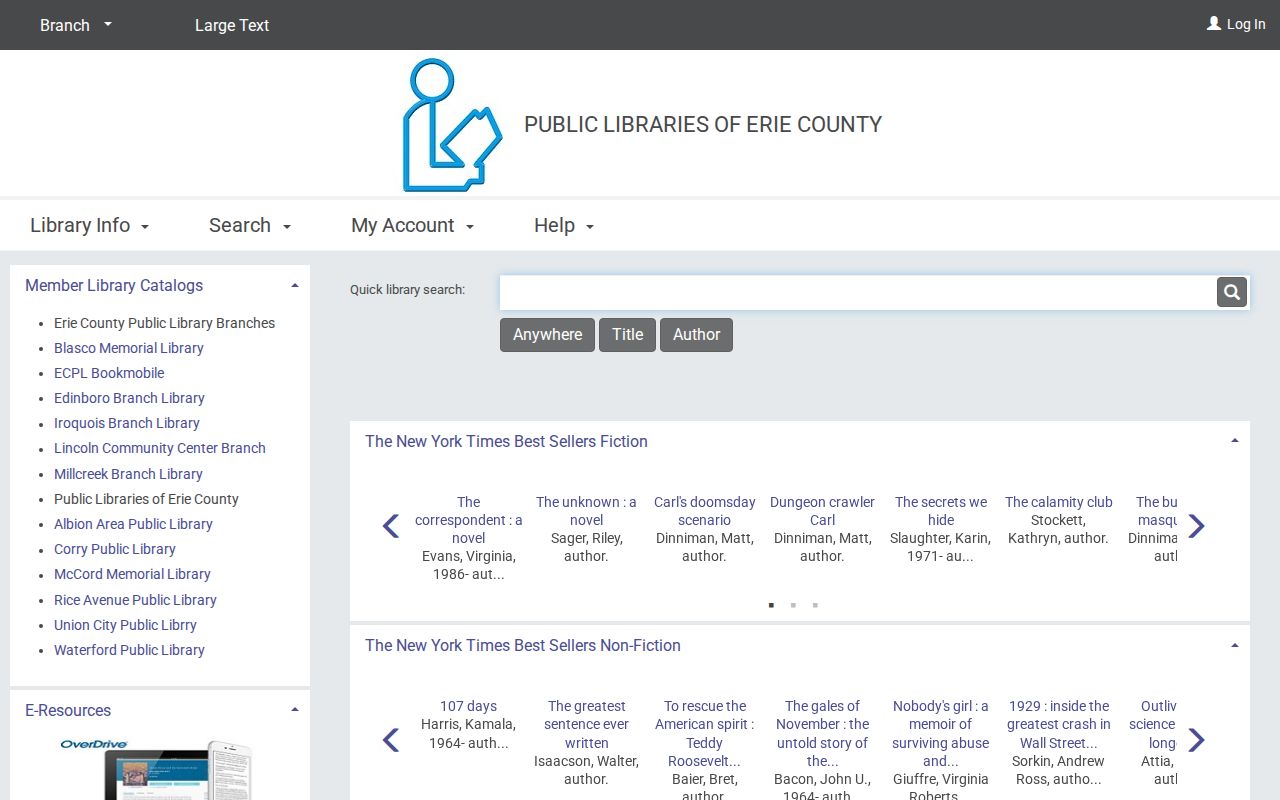Image resolution: width=1280 pixels, height=800 pixels.
Task: Click the magnifying glass search icon
Action: pos(1232,292)
